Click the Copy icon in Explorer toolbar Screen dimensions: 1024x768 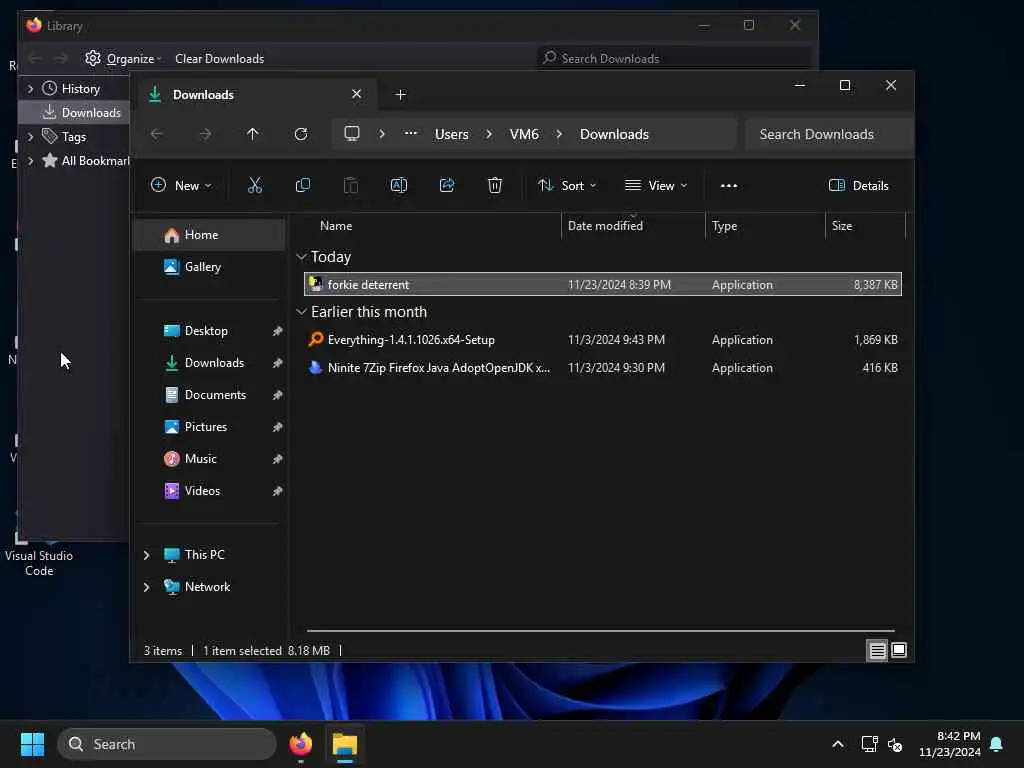pyautogui.click(x=302, y=185)
